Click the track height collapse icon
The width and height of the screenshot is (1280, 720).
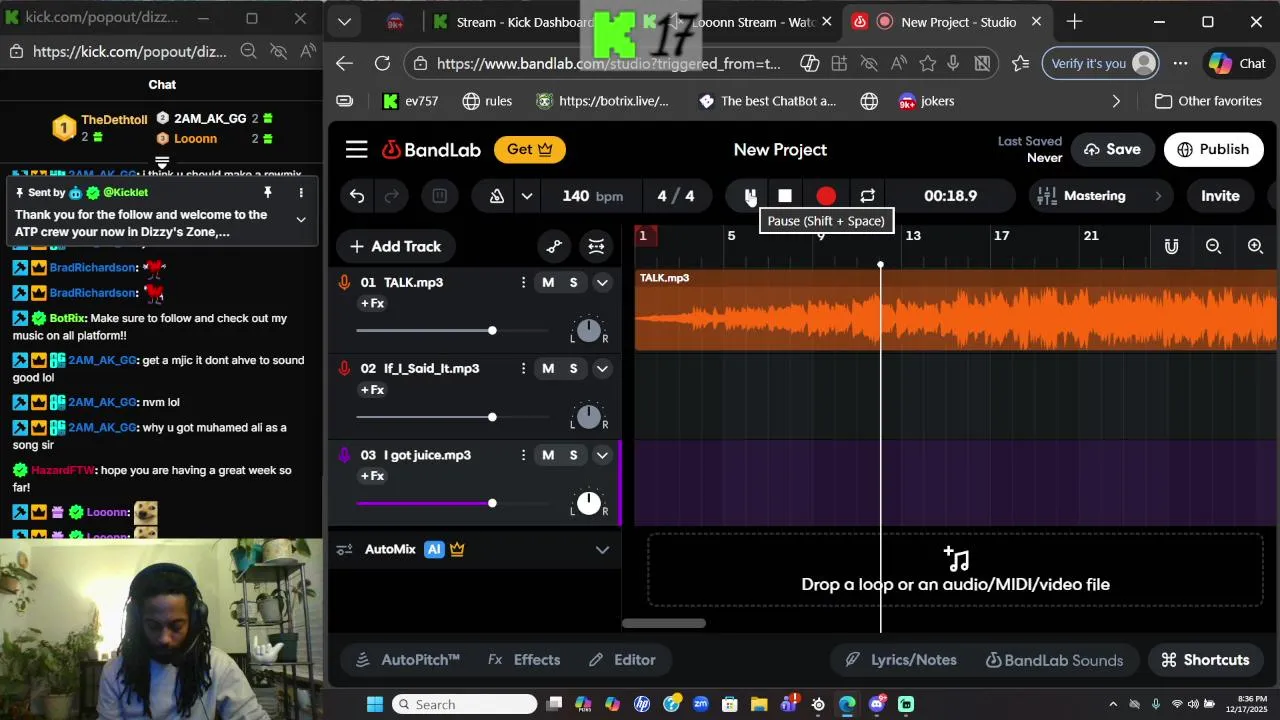[x=596, y=246]
